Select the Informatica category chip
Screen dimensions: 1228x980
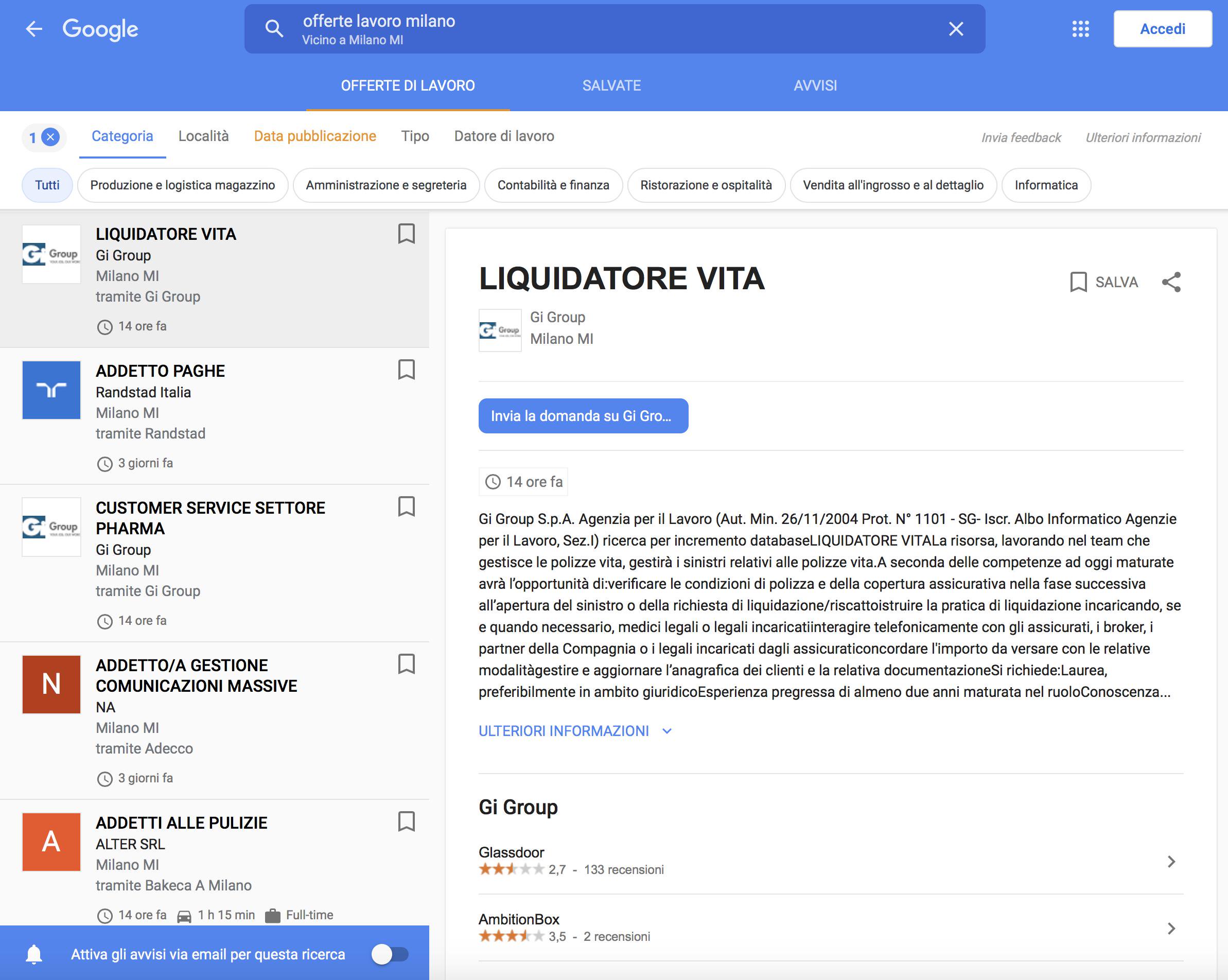coord(1046,185)
